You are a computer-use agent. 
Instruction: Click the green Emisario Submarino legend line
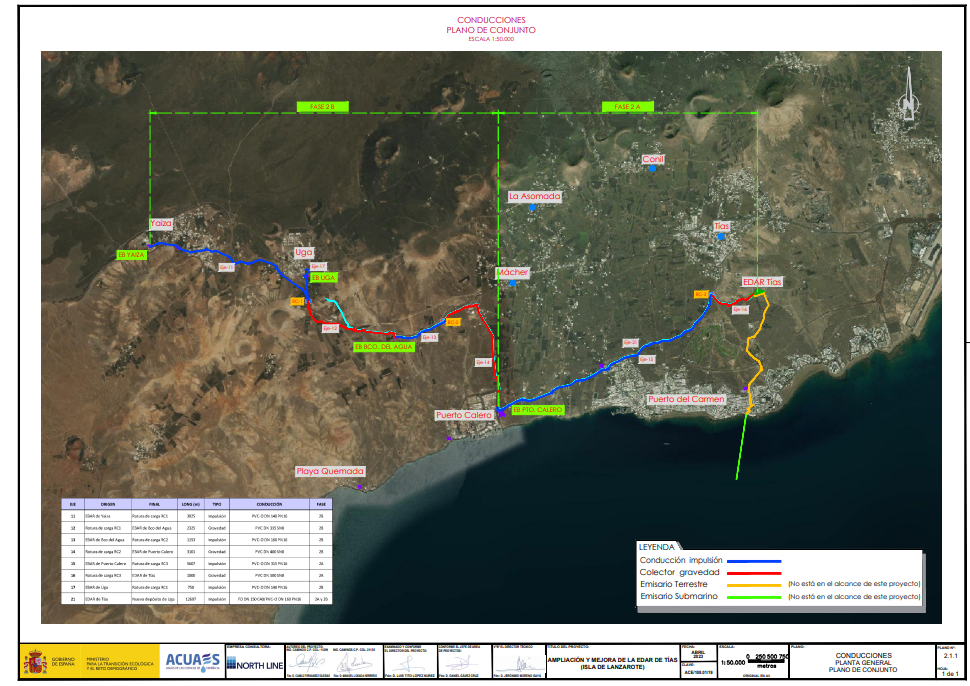click(x=753, y=597)
